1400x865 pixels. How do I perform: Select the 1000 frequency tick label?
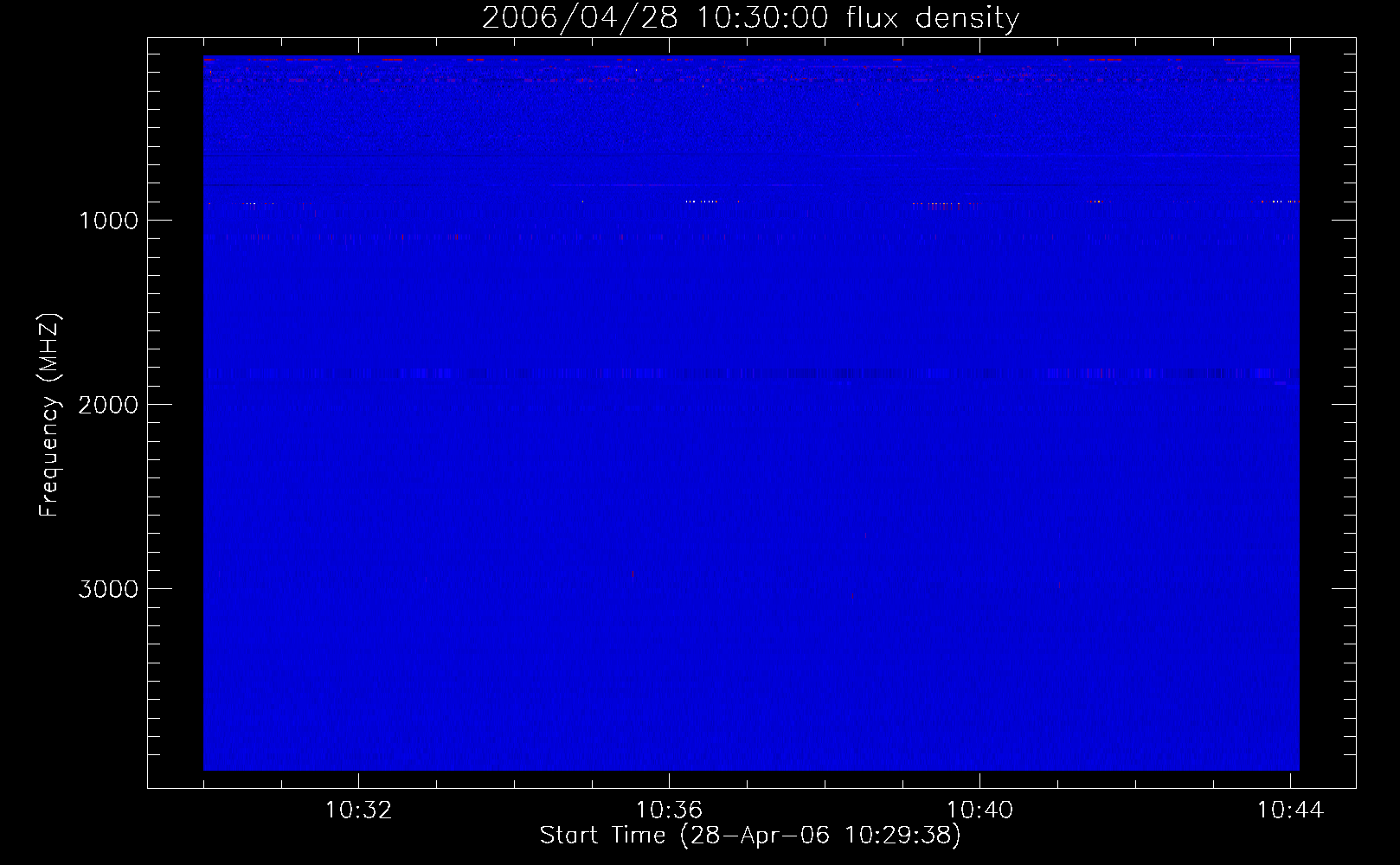(108, 221)
